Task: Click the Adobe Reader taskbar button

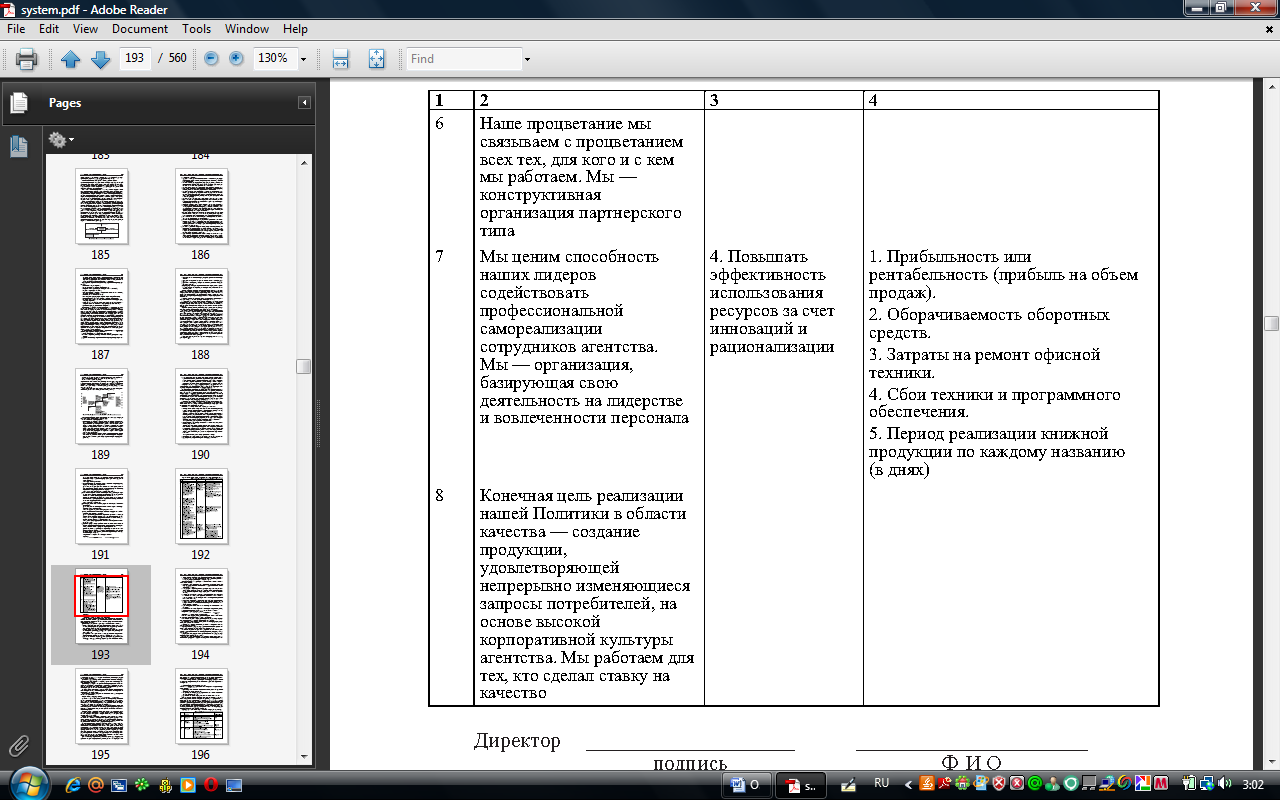Action: tap(803, 785)
